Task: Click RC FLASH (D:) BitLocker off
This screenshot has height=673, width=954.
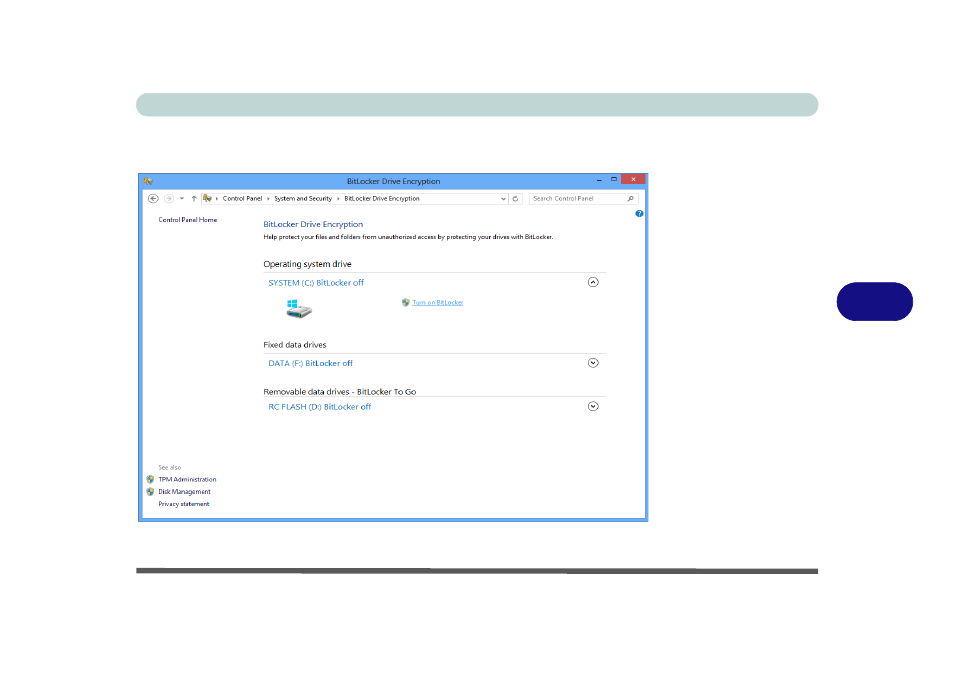Action: [x=319, y=407]
